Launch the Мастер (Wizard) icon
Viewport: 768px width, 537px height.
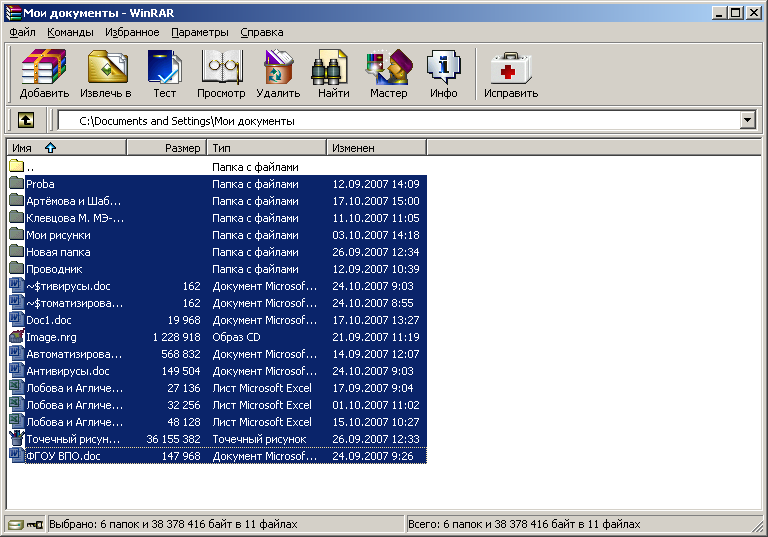tap(389, 66)
